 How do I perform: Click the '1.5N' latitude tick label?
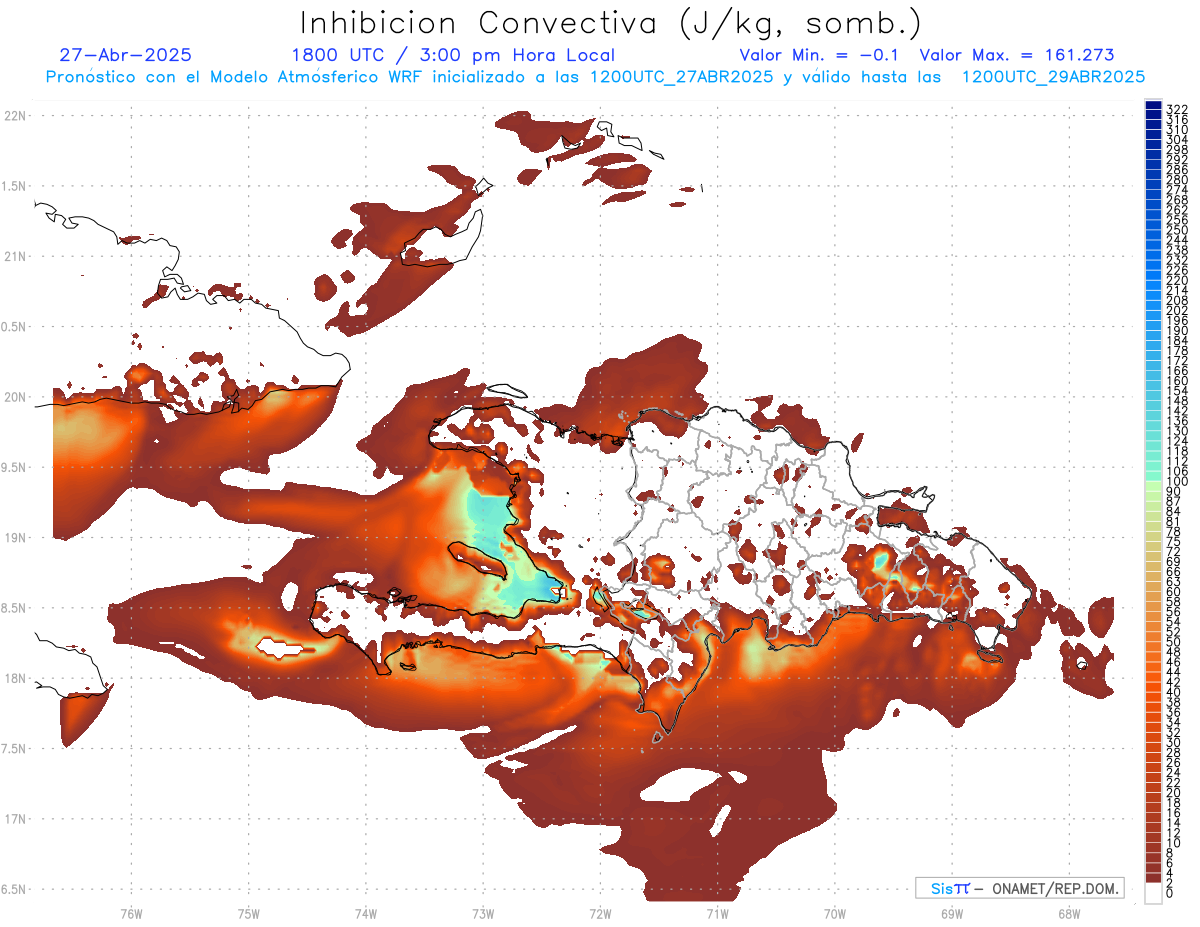pyautogui.click(x=14, y=186)
